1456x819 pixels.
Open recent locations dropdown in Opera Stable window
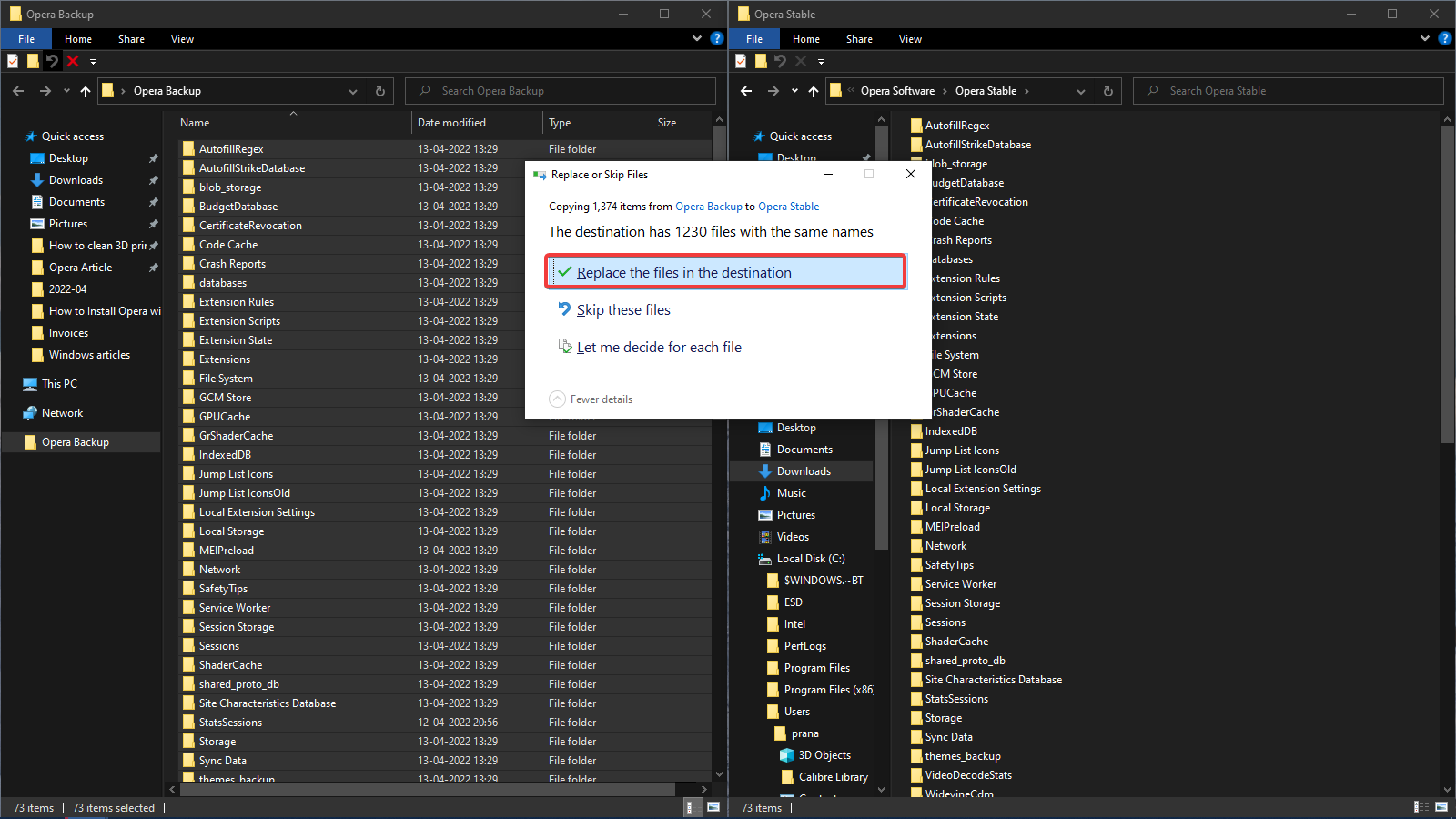(x=794, y=91)
